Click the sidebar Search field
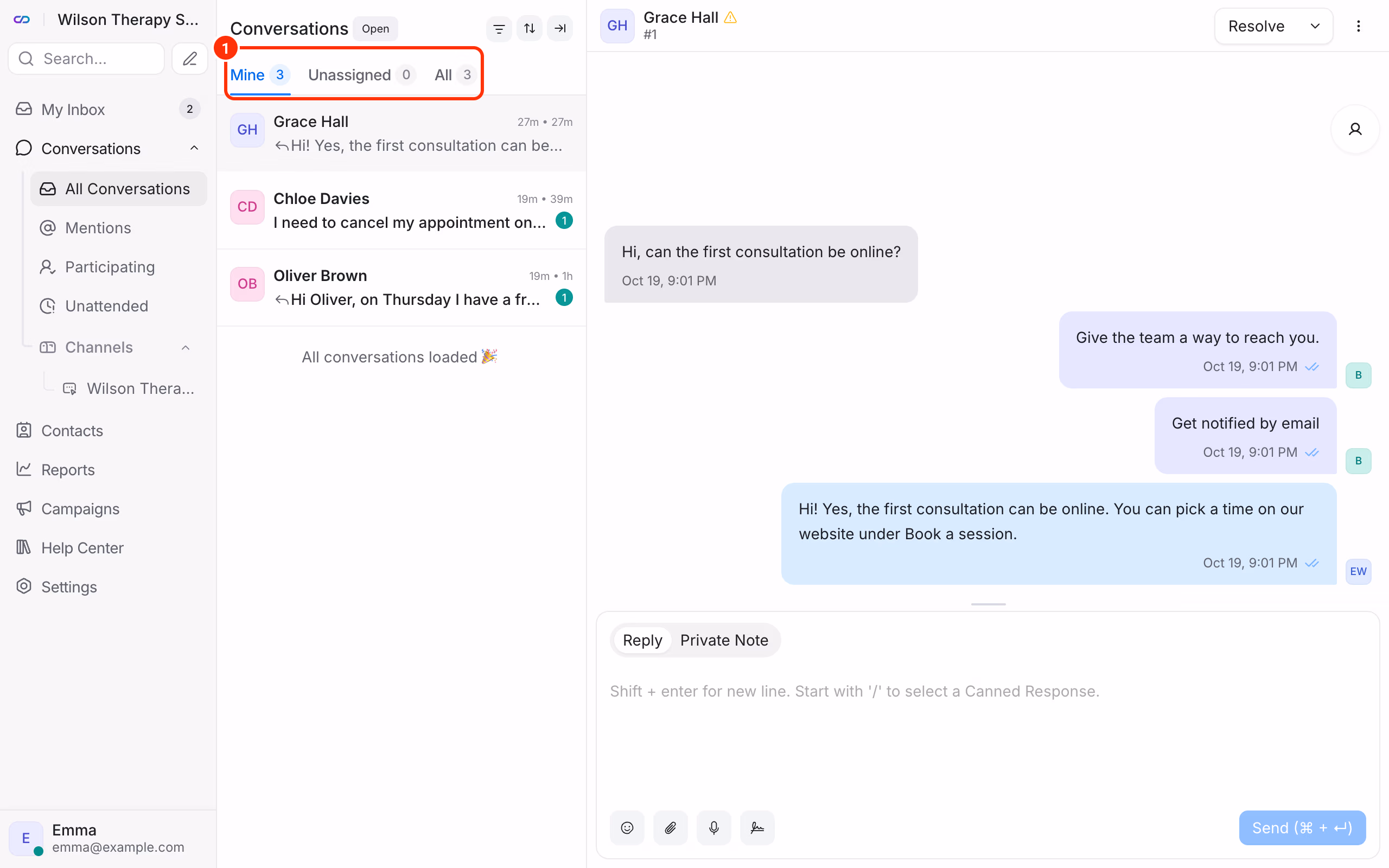 [x=87, y=59]
